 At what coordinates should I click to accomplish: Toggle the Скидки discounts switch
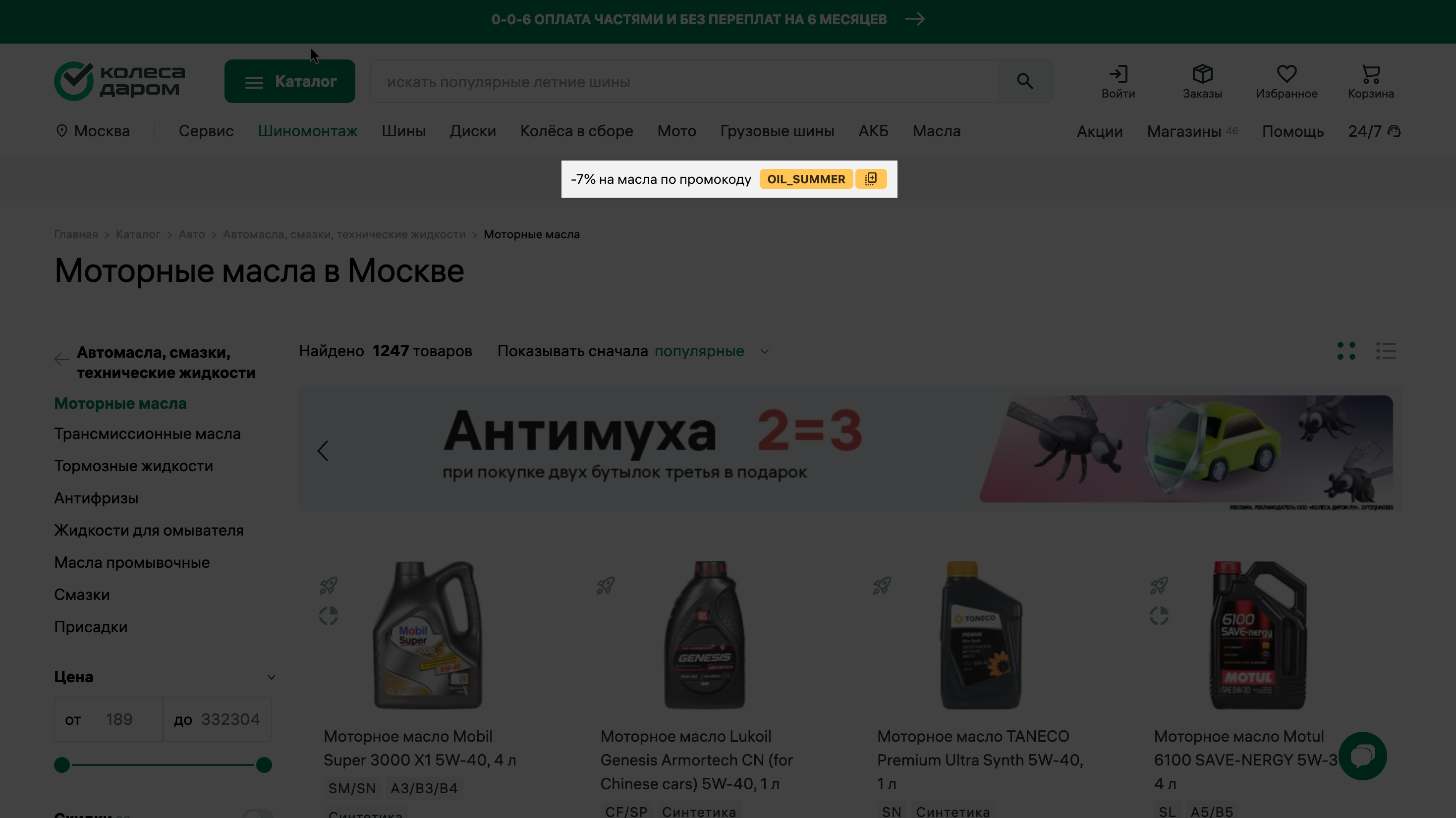coord(258,814)
